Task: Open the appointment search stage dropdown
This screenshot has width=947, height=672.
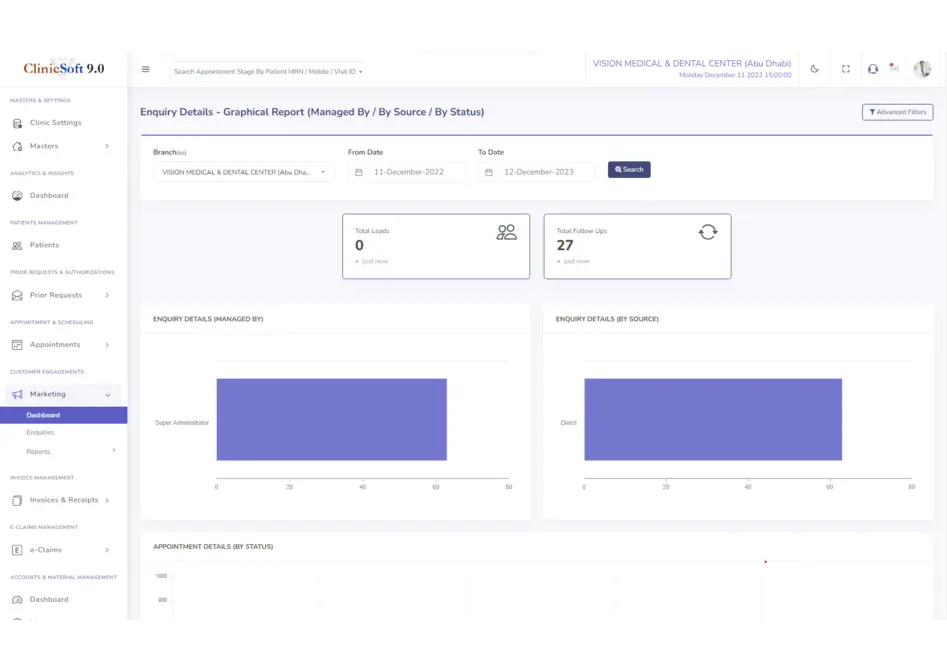Action: click(x=268, y=71)
